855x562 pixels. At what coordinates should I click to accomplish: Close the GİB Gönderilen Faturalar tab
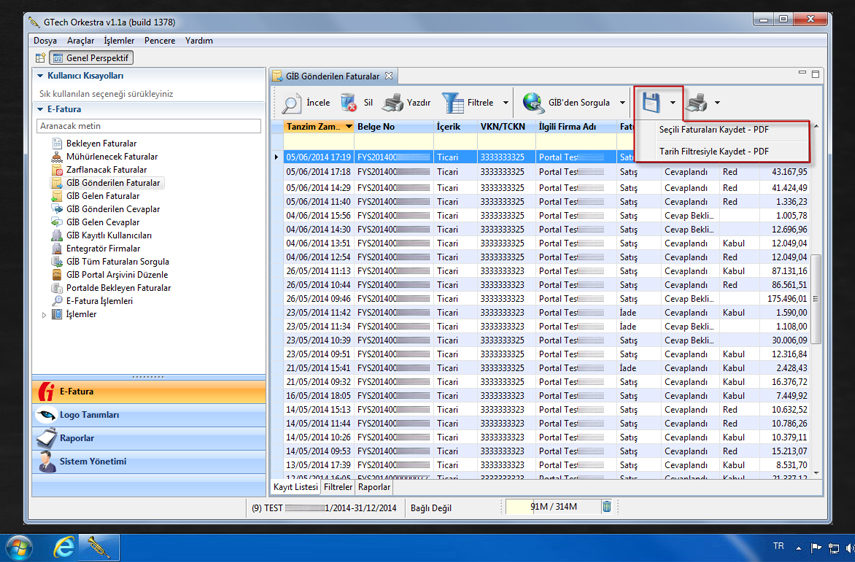[389, 76]
